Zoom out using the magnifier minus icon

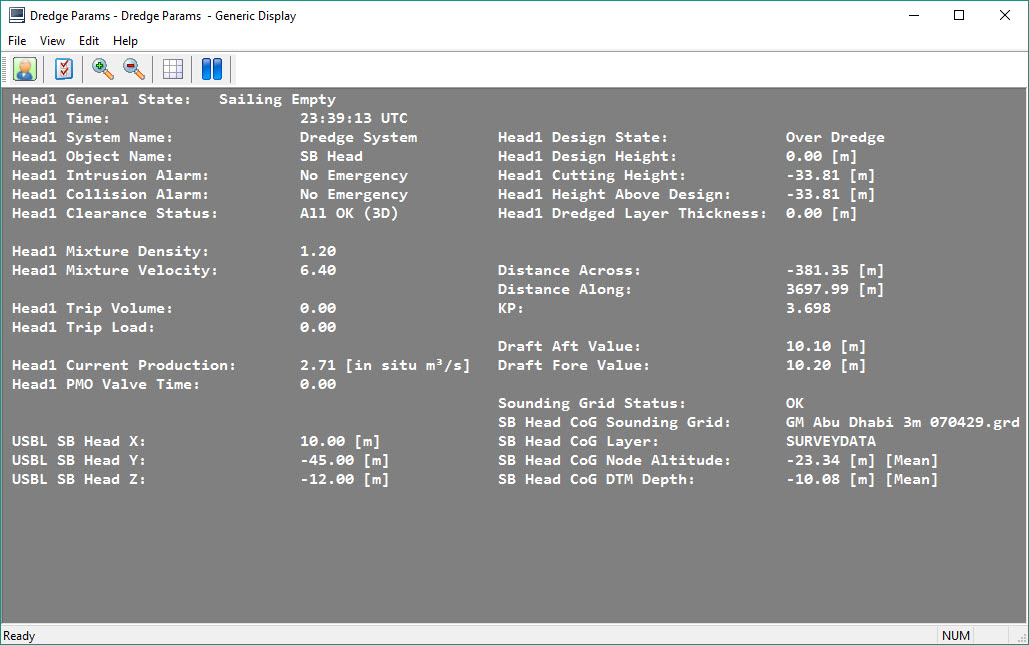(x=133, y=69)
